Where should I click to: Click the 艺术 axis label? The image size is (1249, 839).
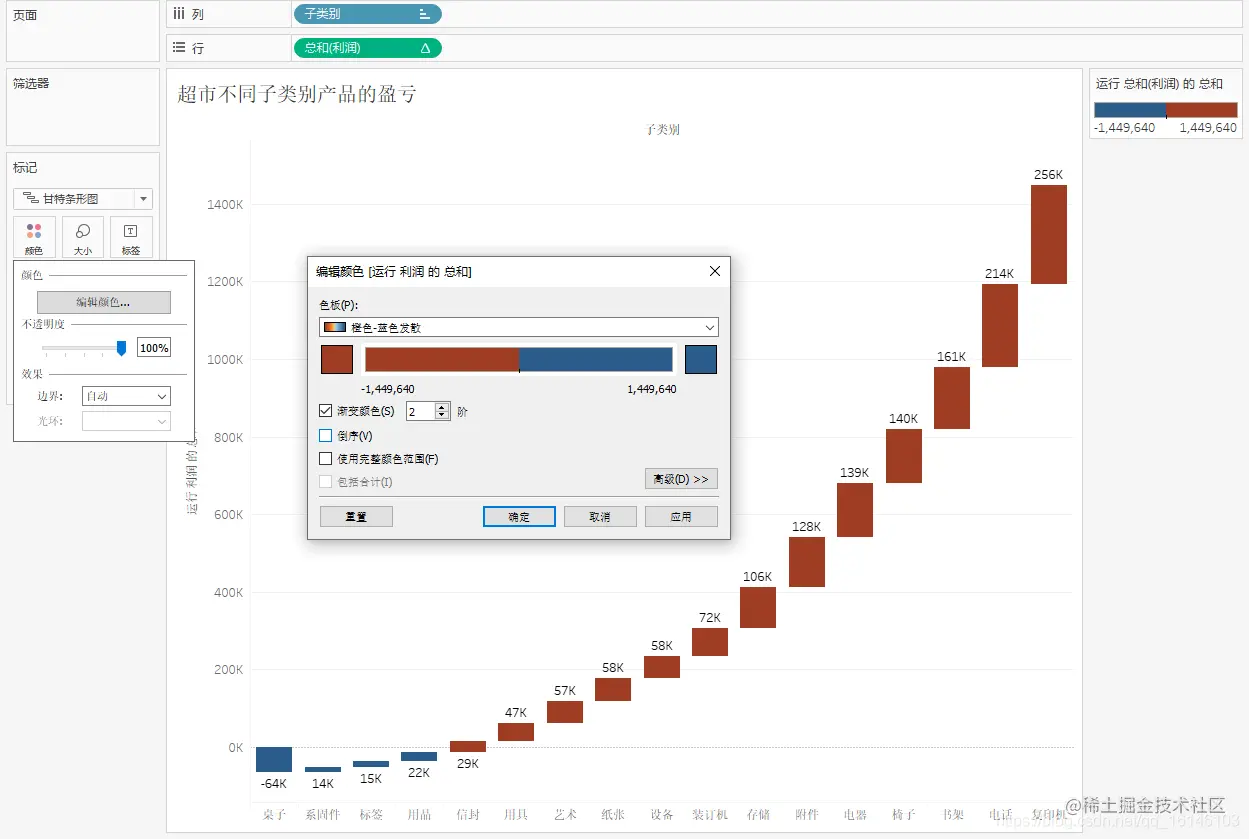(x=565, y=815)
